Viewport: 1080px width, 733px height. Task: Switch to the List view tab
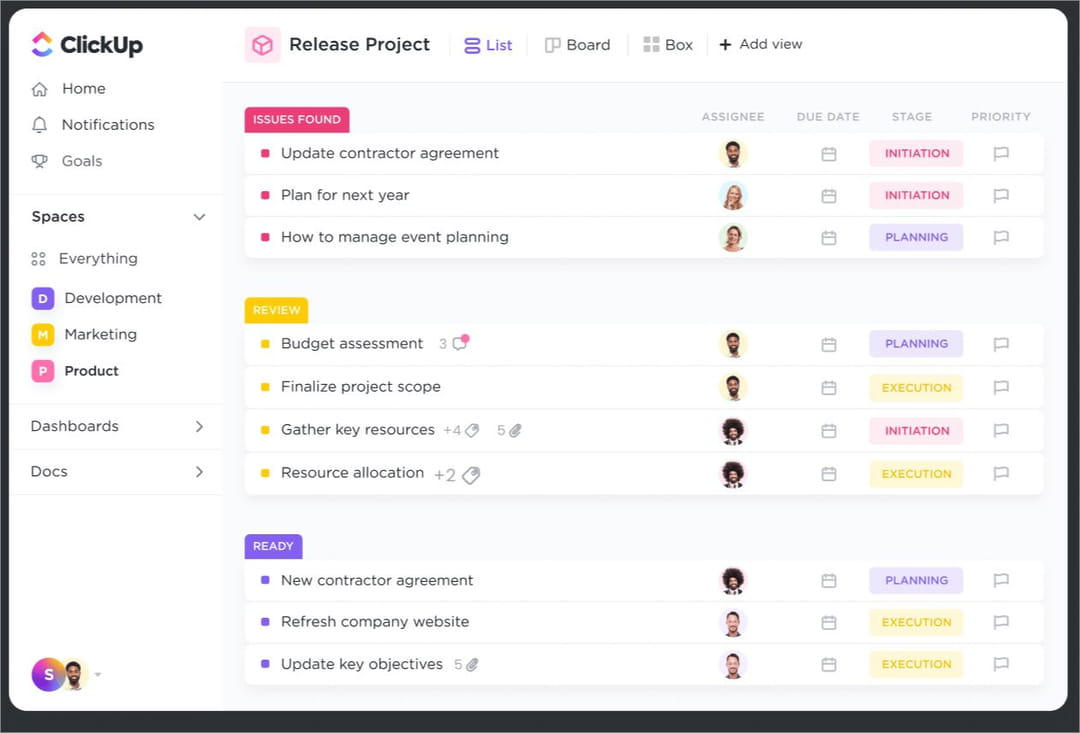488,45
